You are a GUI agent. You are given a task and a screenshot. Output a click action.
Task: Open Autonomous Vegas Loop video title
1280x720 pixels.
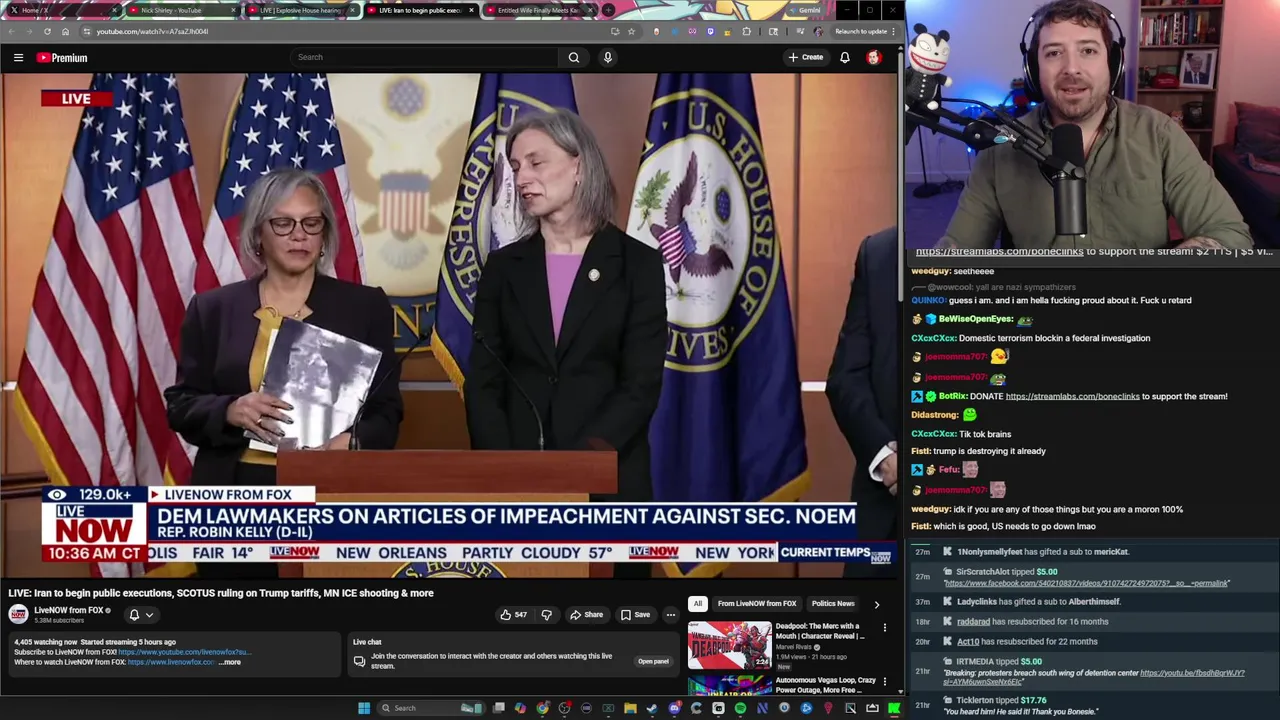tap(825, 685)
